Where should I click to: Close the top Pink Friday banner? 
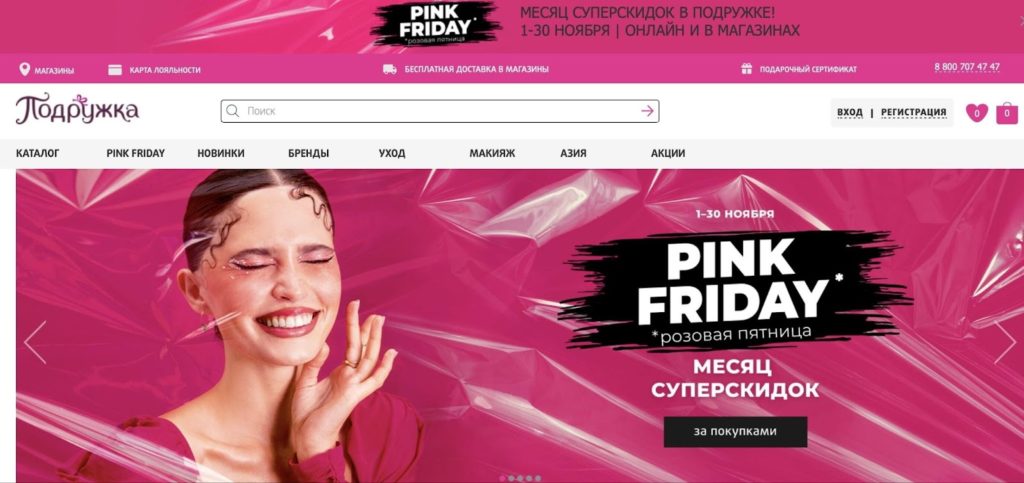point(1021,21)
